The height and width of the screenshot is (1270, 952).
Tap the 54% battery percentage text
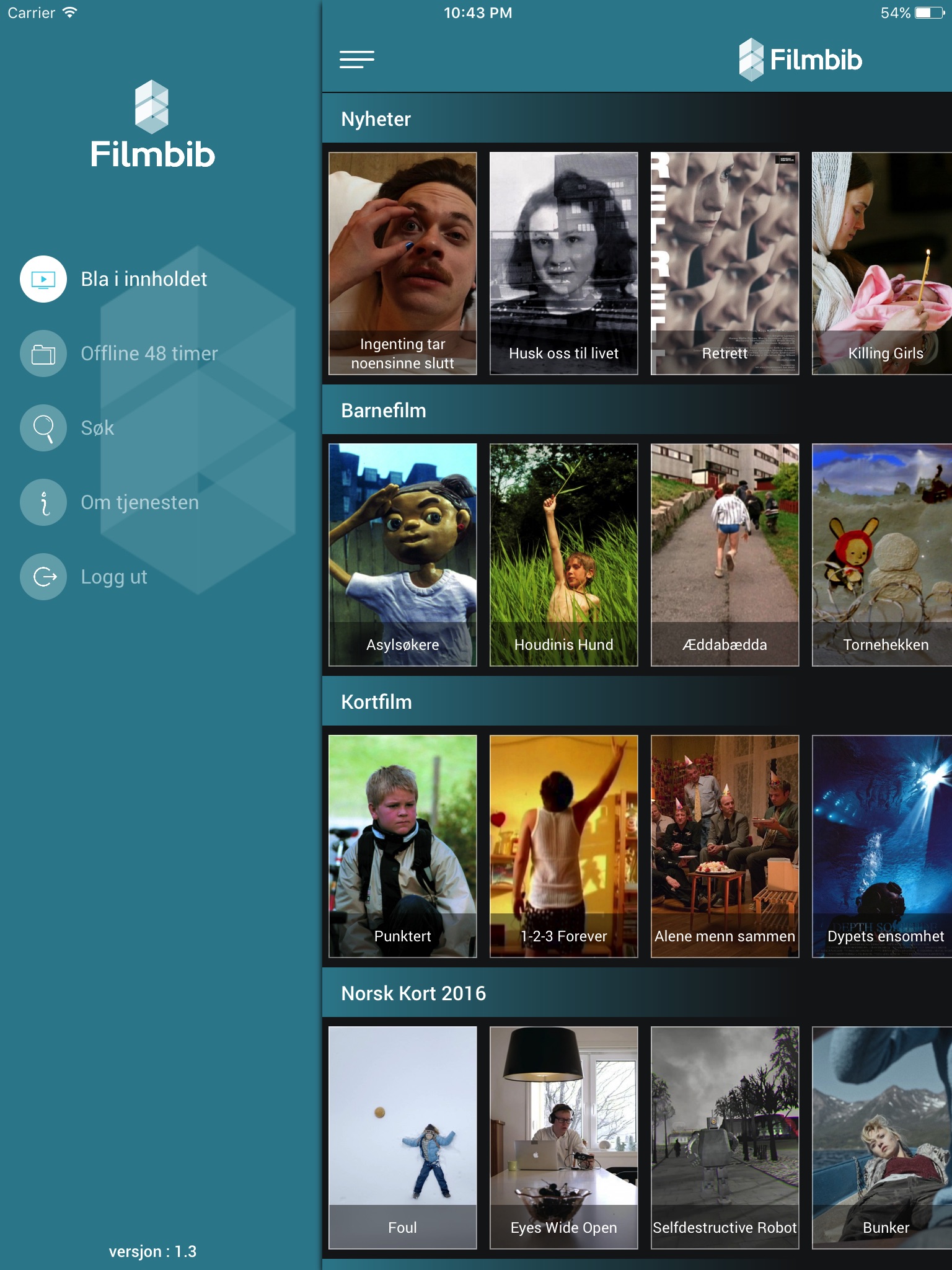[895, 13]
